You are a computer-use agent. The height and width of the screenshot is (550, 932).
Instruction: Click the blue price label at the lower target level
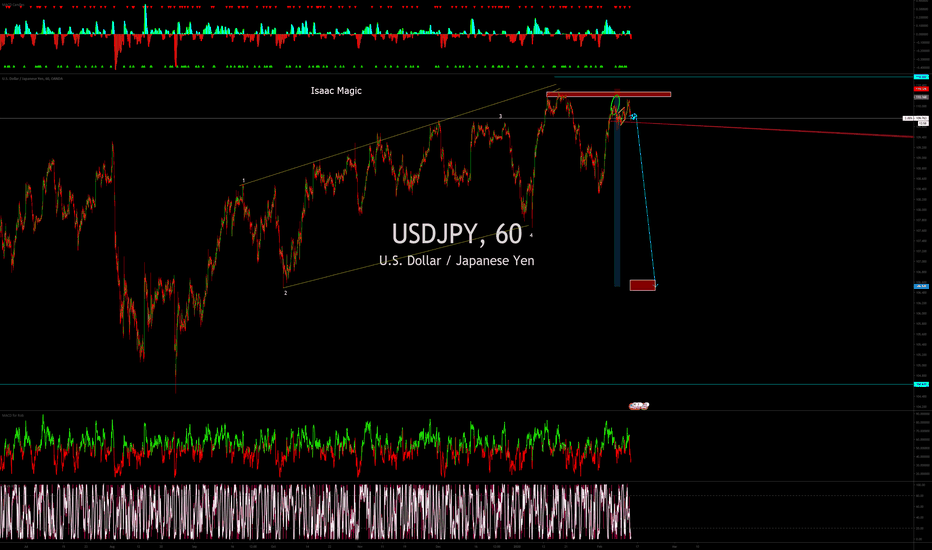pos(921,286)
